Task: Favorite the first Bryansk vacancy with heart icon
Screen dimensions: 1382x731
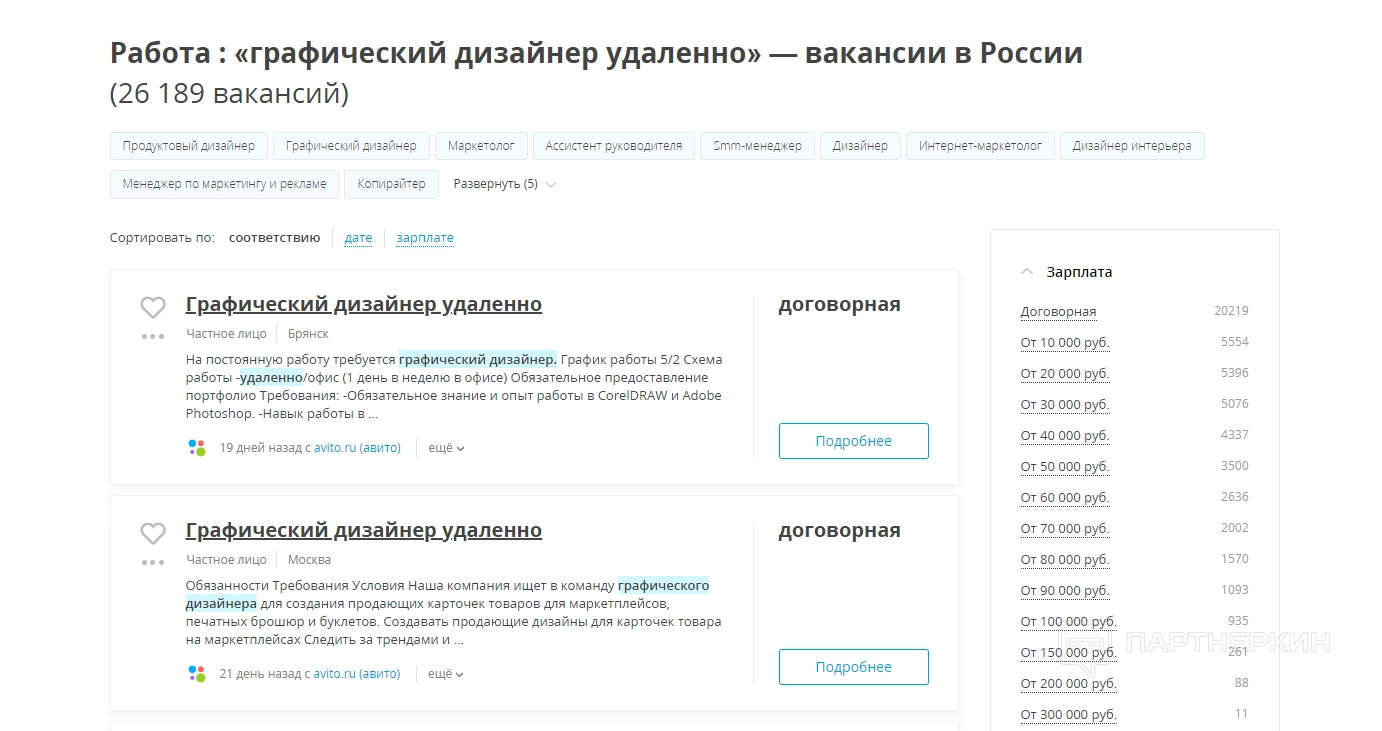Action: click(x=152, y=307)
